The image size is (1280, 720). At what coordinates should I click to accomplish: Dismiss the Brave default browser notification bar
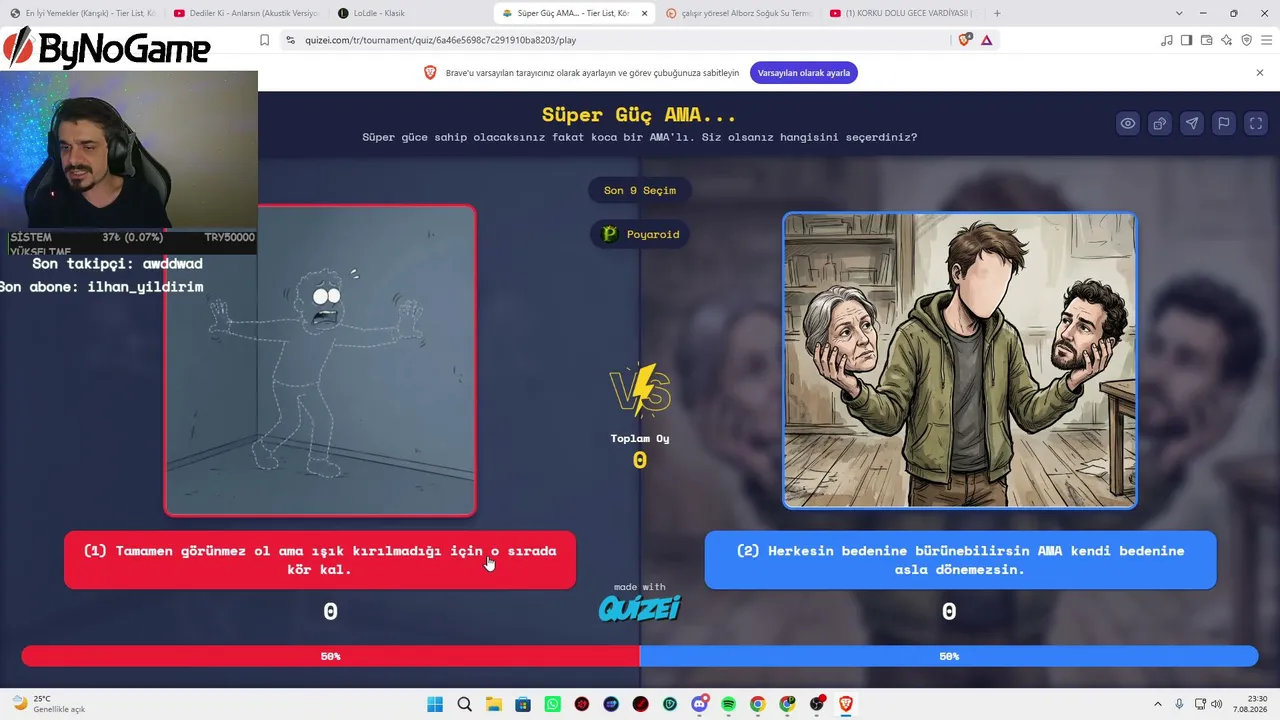[x=1260, y=73]
